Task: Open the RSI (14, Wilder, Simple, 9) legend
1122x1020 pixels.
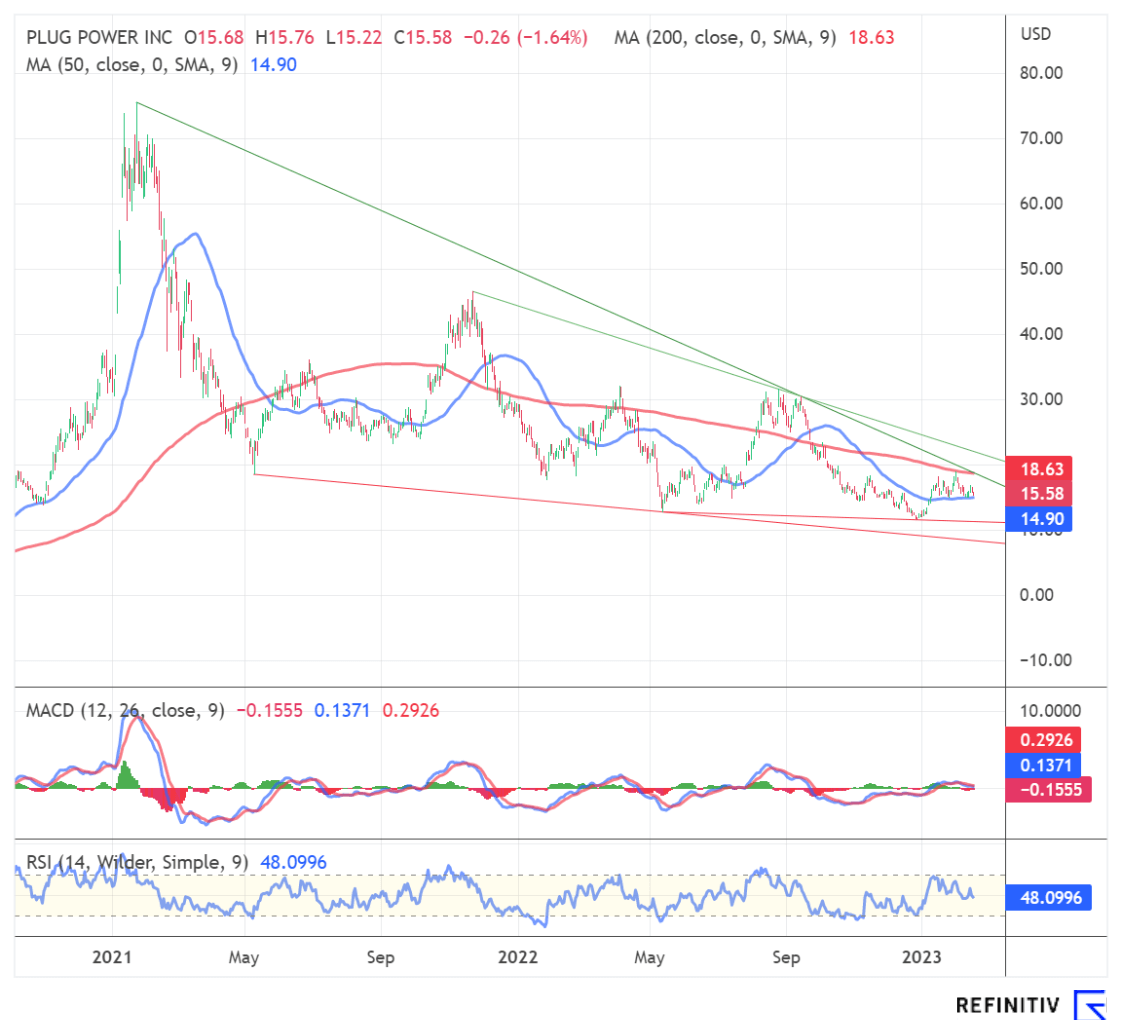Action: [135, 862]
